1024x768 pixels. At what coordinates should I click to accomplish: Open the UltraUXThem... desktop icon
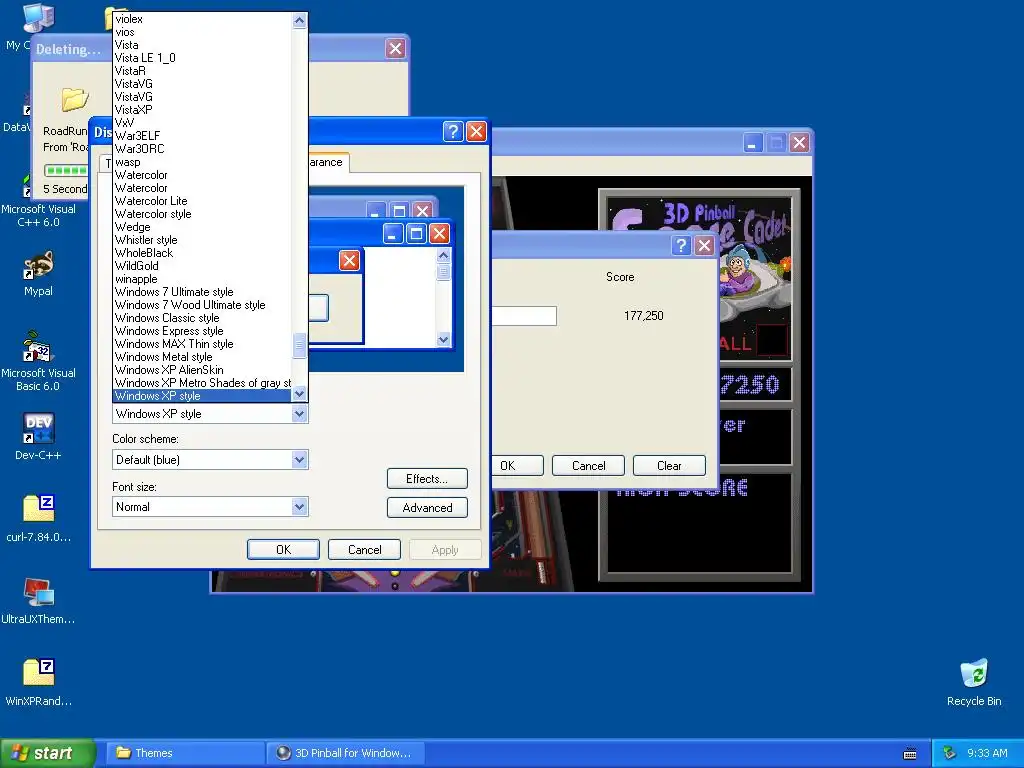coord(38,601)
